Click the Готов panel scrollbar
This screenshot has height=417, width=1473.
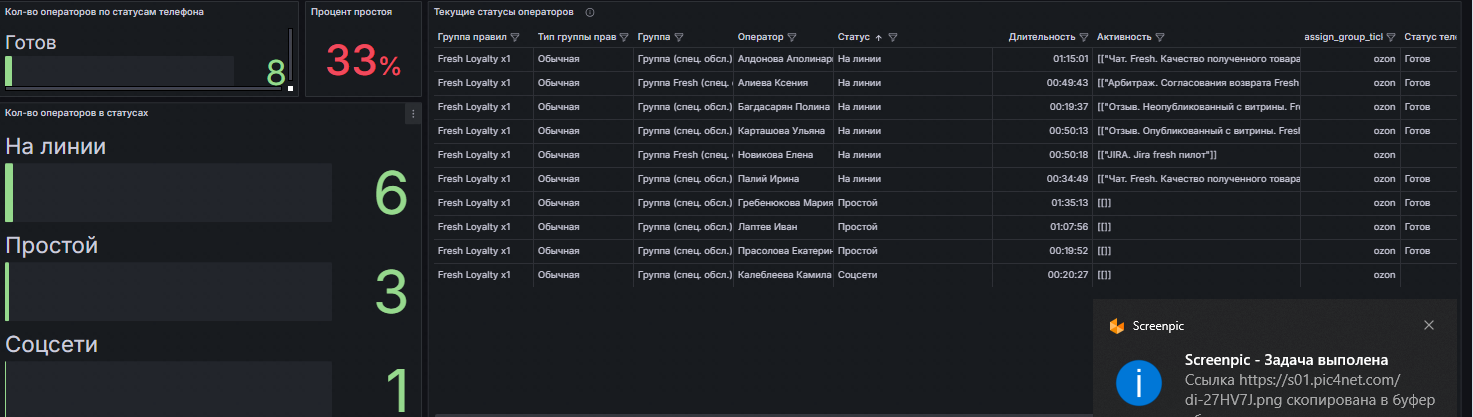291,58
